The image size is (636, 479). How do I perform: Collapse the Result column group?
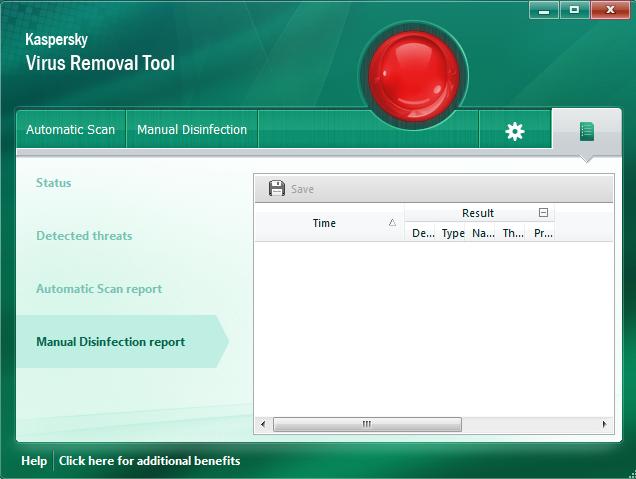(x=543, y=213)
